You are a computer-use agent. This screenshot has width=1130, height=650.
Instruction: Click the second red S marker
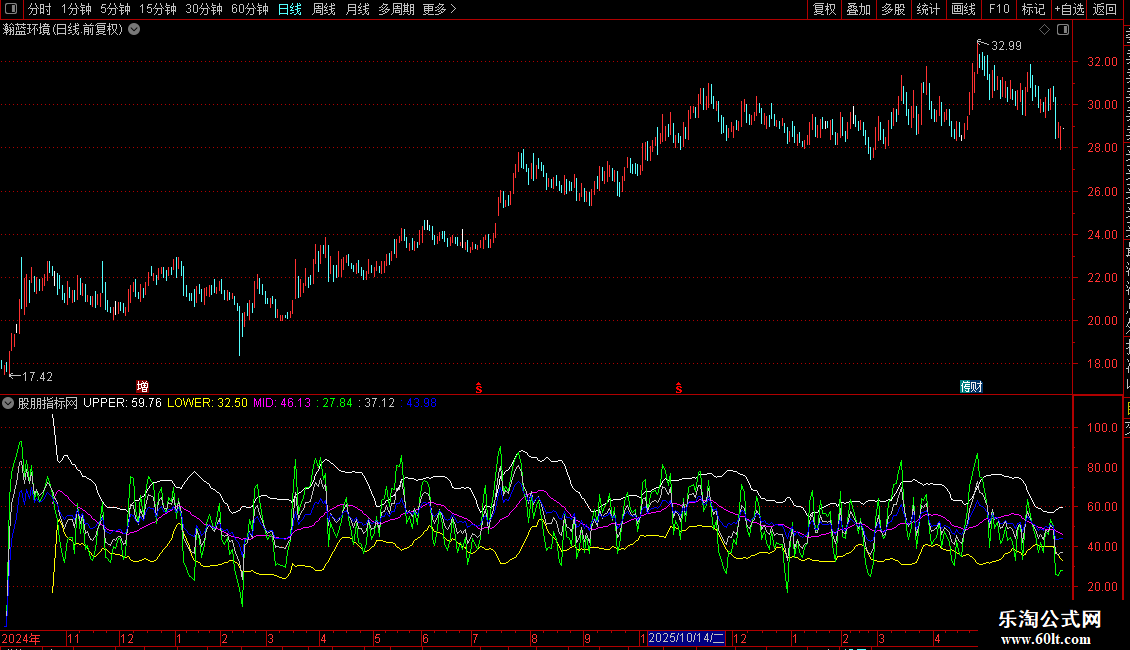679,388
